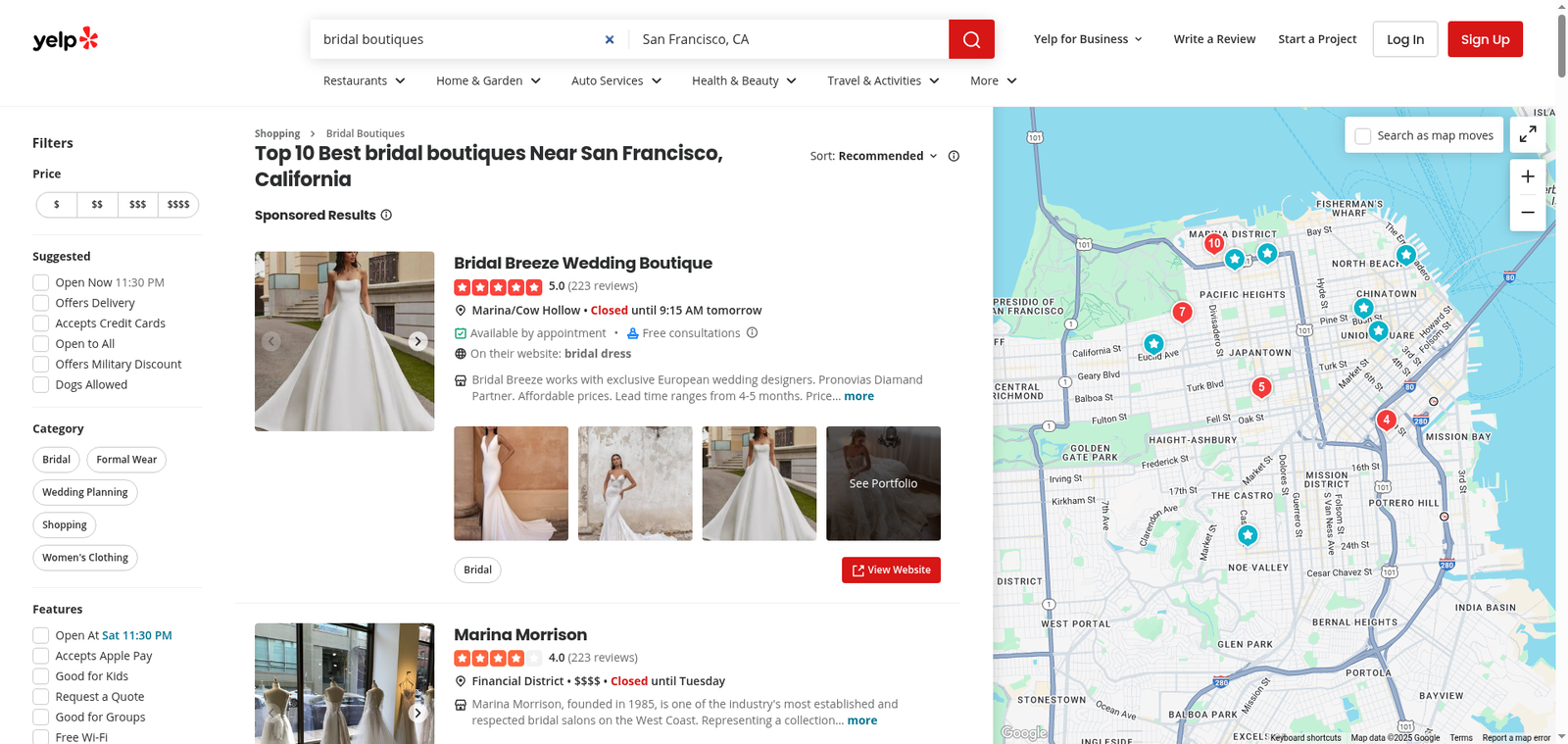Click View Website for Bridal Breeze

point(891,570)
